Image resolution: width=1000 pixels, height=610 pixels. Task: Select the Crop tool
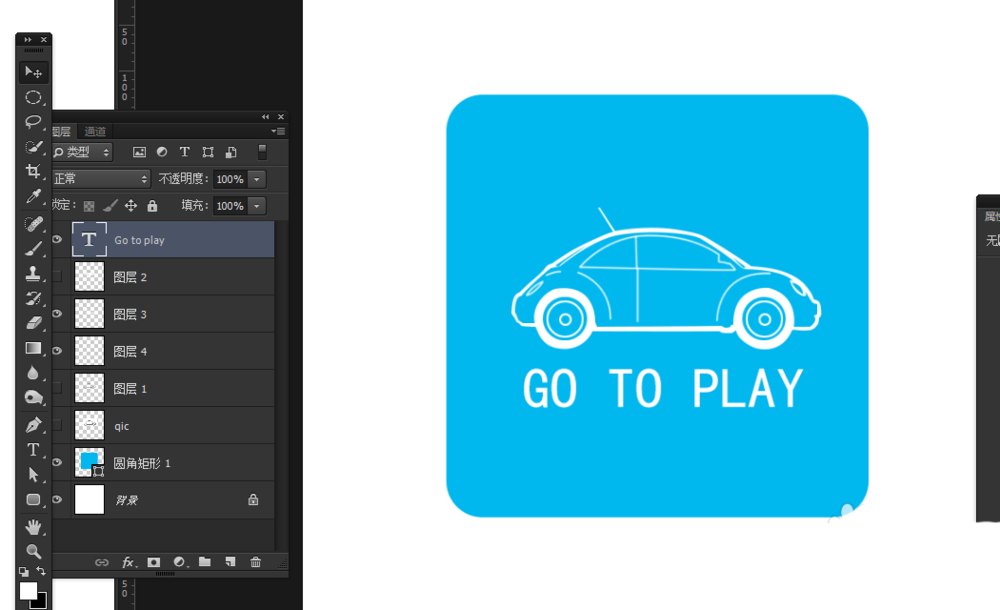point(33,172)
